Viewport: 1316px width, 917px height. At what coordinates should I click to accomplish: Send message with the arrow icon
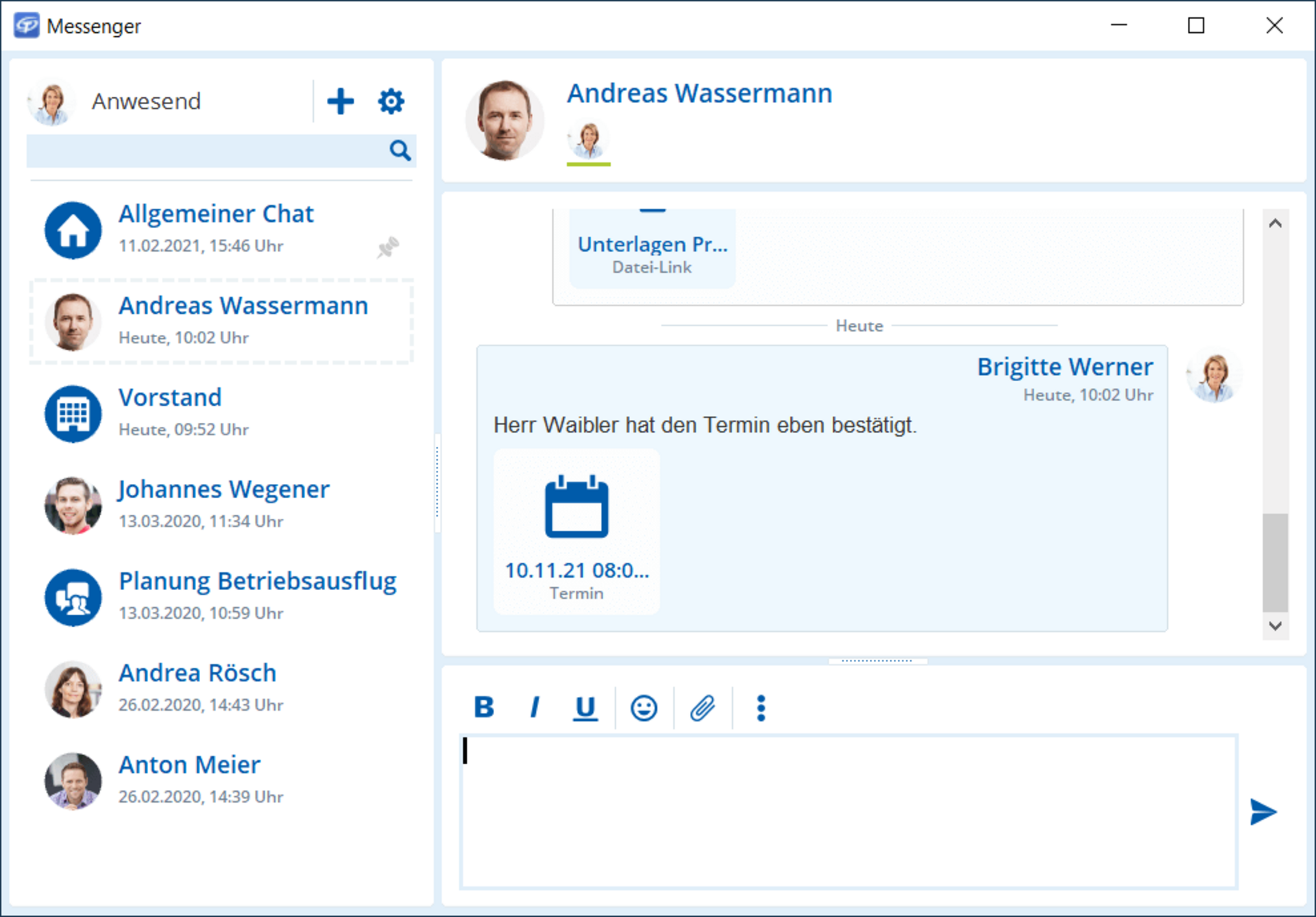pos(1263,812)
